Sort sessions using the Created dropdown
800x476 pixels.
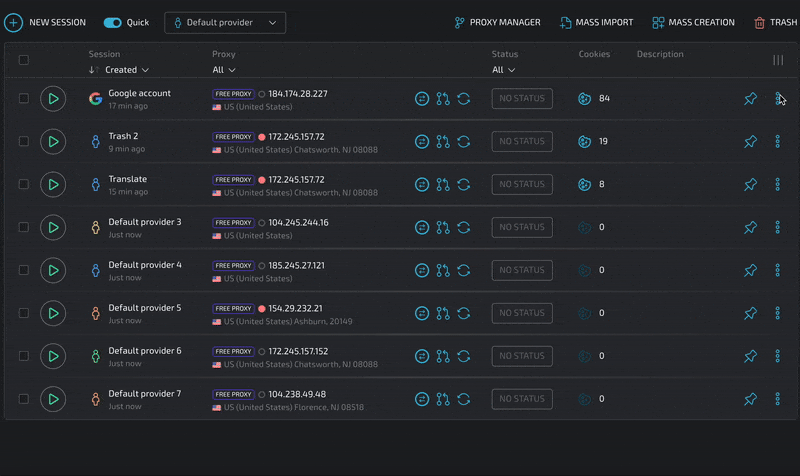(127, 70)
